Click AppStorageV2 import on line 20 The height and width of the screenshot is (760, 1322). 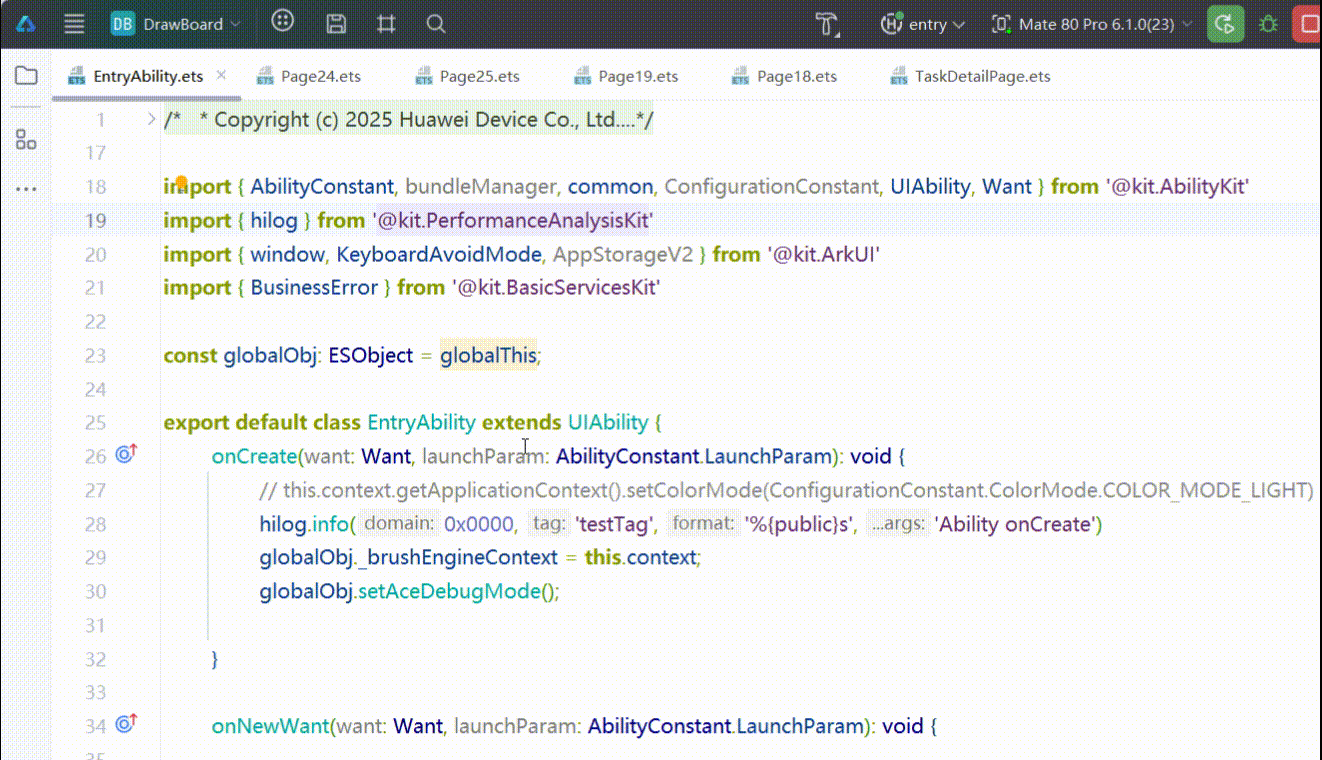coord(623,254)
